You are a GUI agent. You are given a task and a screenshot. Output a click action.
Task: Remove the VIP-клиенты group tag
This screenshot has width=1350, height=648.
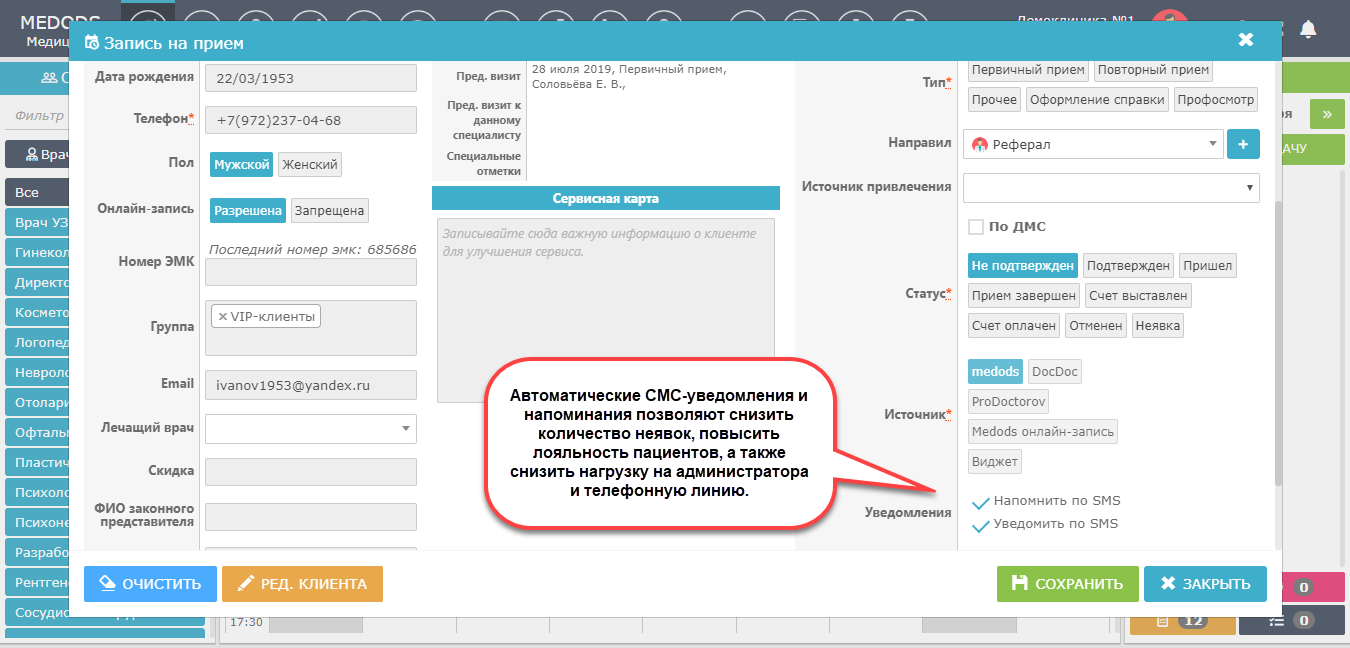(x=222, y=317)
